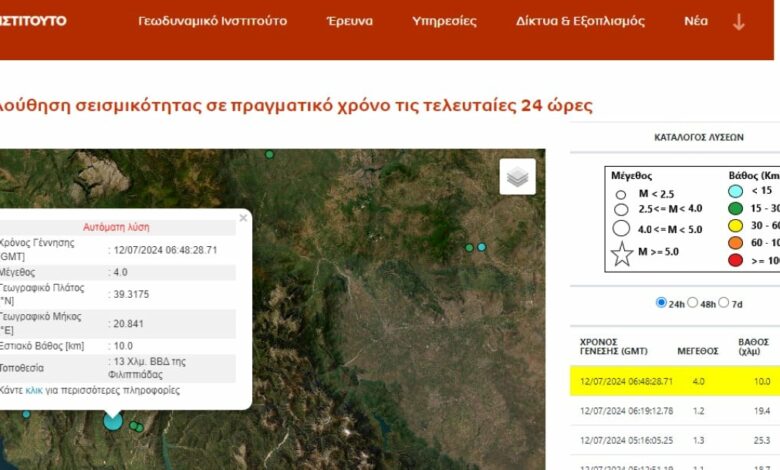Click the latitude value 39.3175 in popup

point(131,294)
